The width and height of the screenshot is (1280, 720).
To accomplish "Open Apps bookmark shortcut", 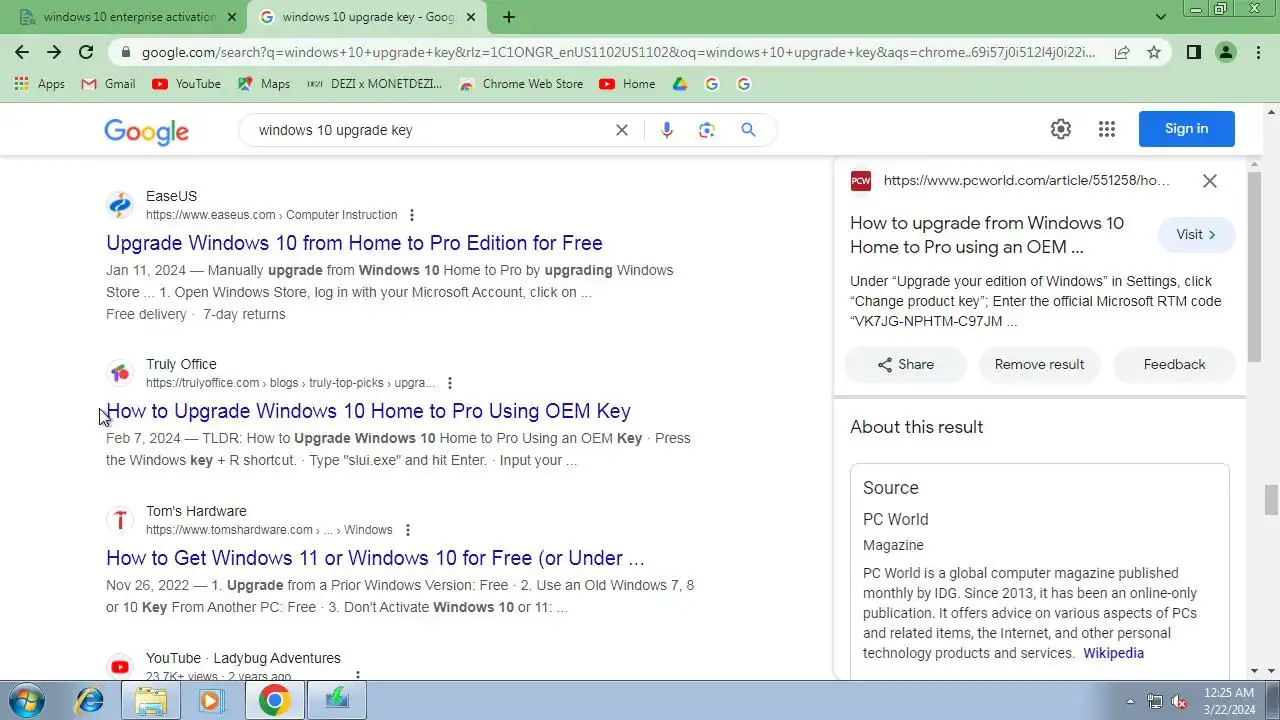I will click(x=40, y=84).
